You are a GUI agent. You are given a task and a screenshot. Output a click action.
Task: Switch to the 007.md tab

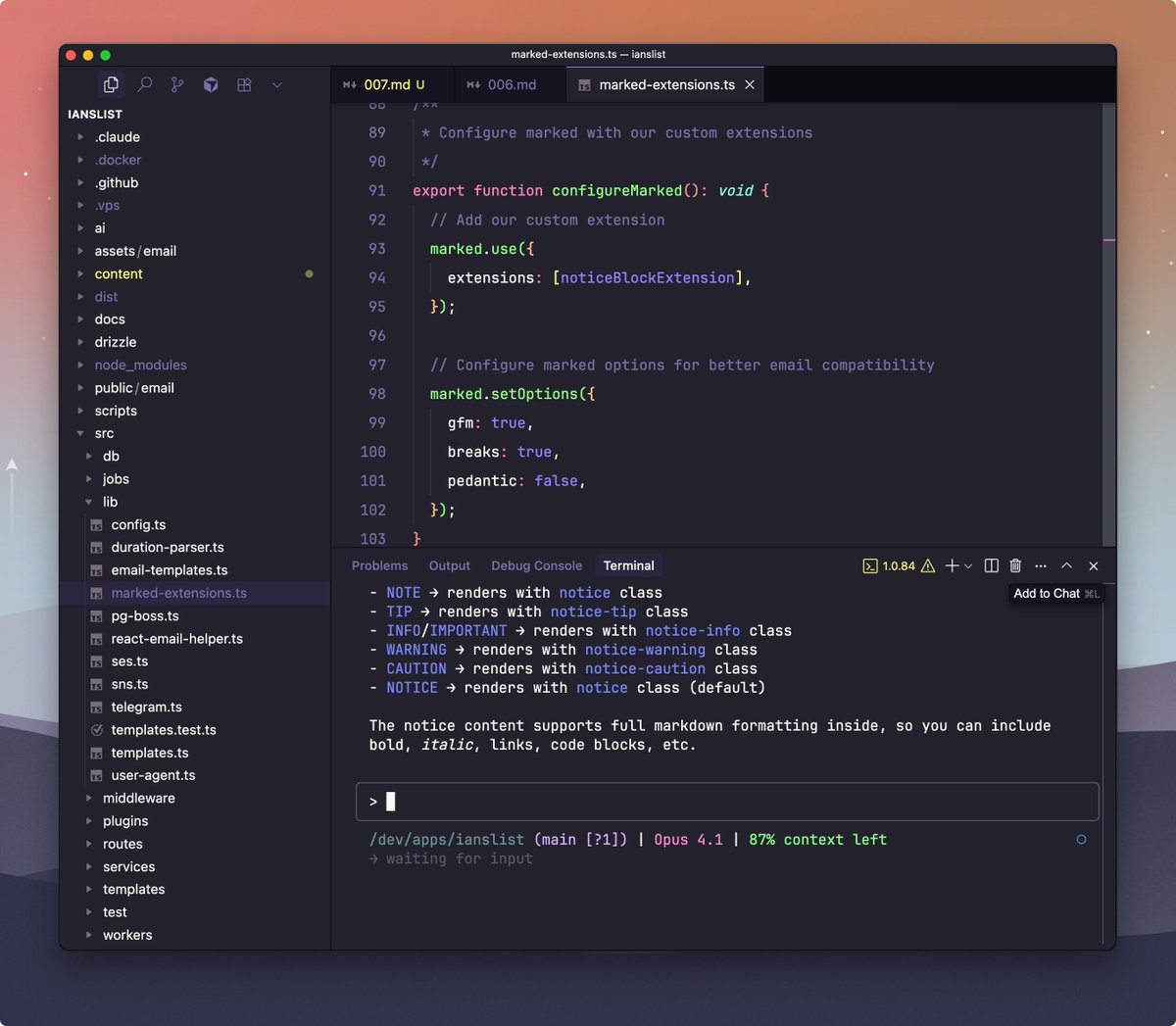click(392, 85)
